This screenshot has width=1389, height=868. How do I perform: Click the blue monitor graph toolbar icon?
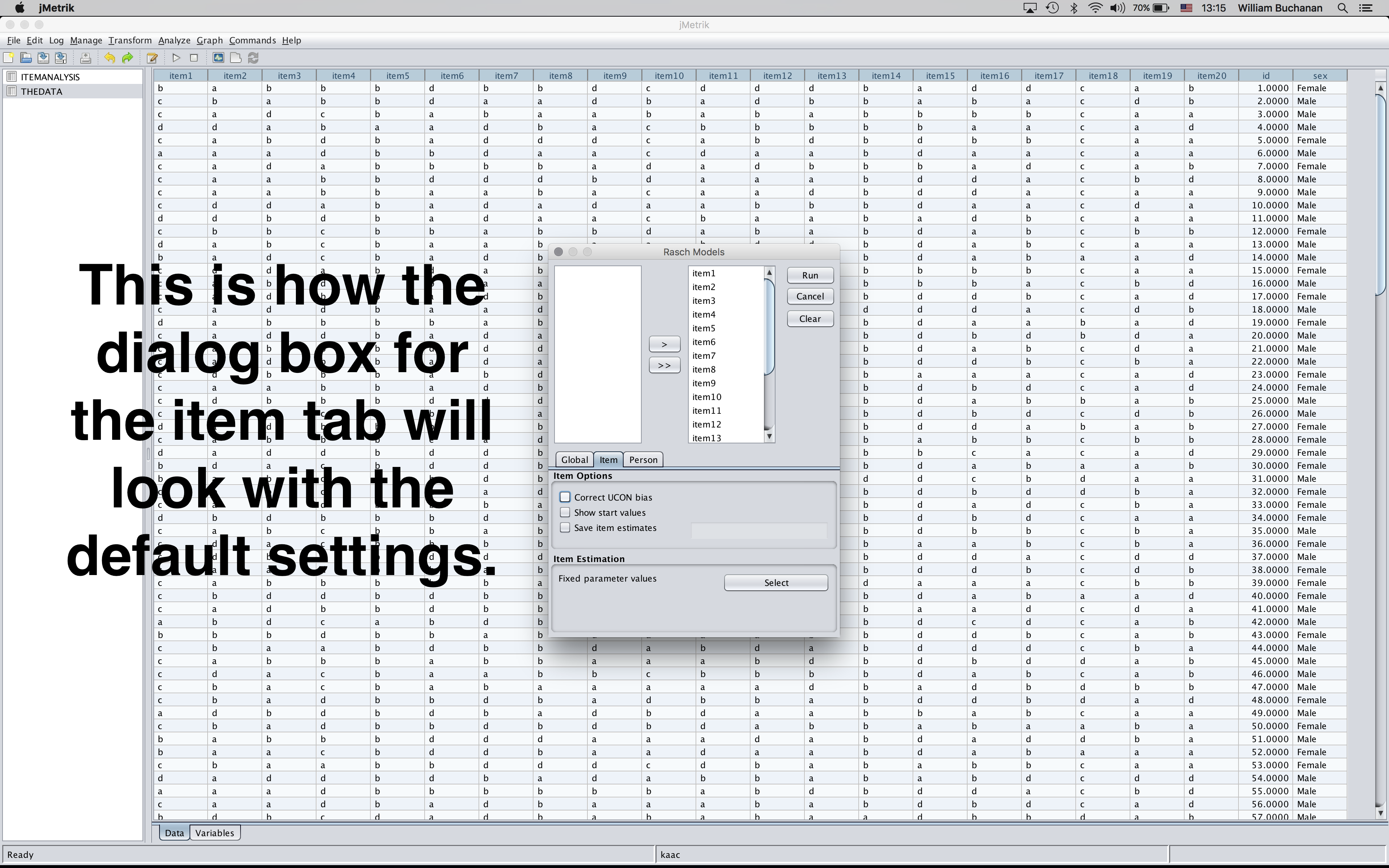click(218, 58)
